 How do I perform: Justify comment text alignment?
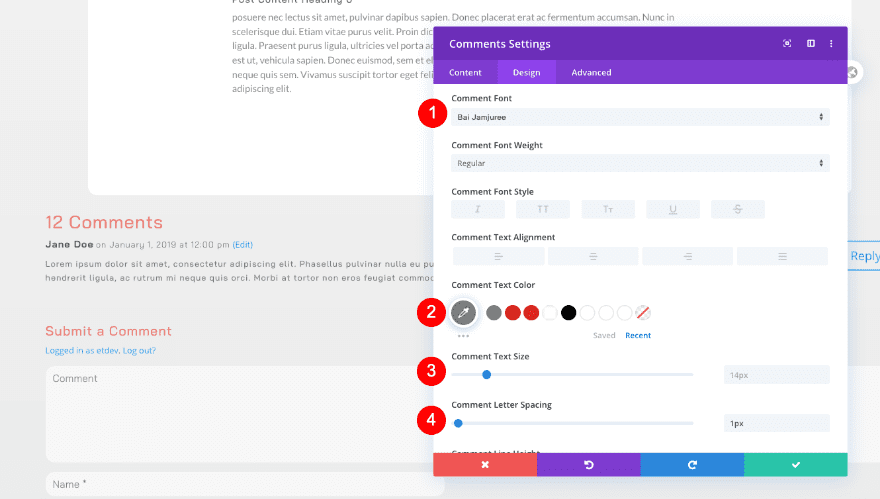click(x=782, y=257)
